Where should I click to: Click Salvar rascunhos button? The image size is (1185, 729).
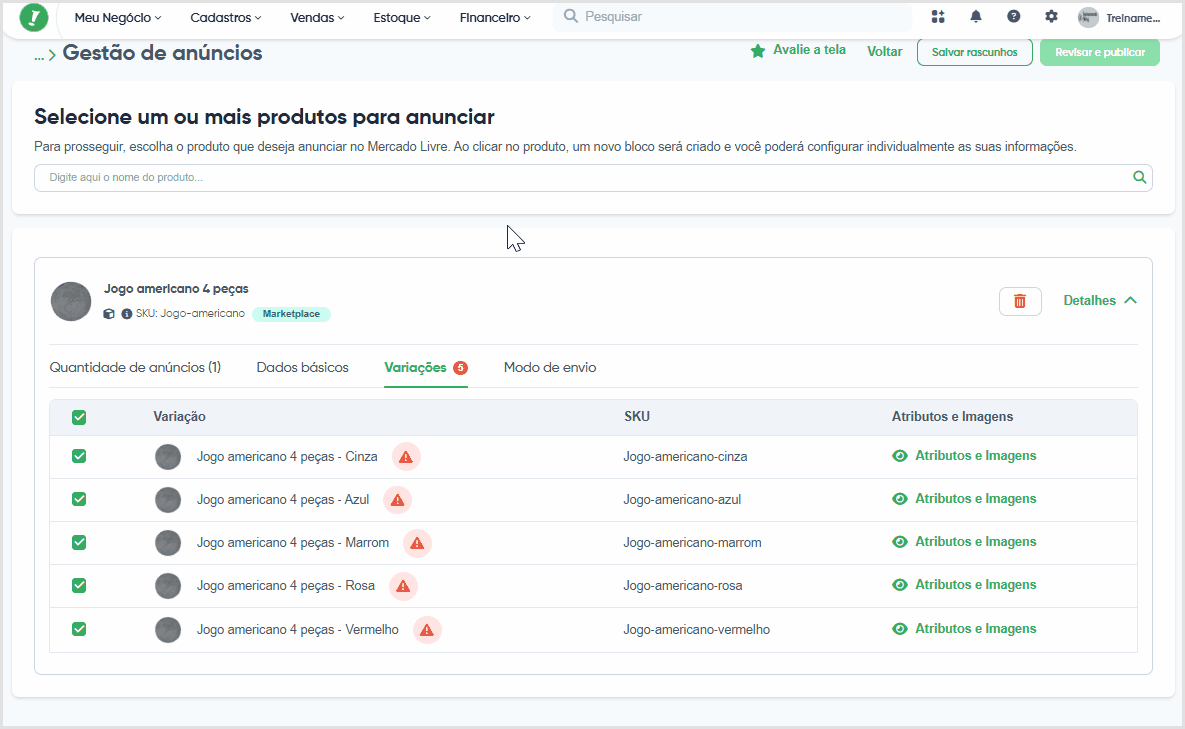(975, 52)
